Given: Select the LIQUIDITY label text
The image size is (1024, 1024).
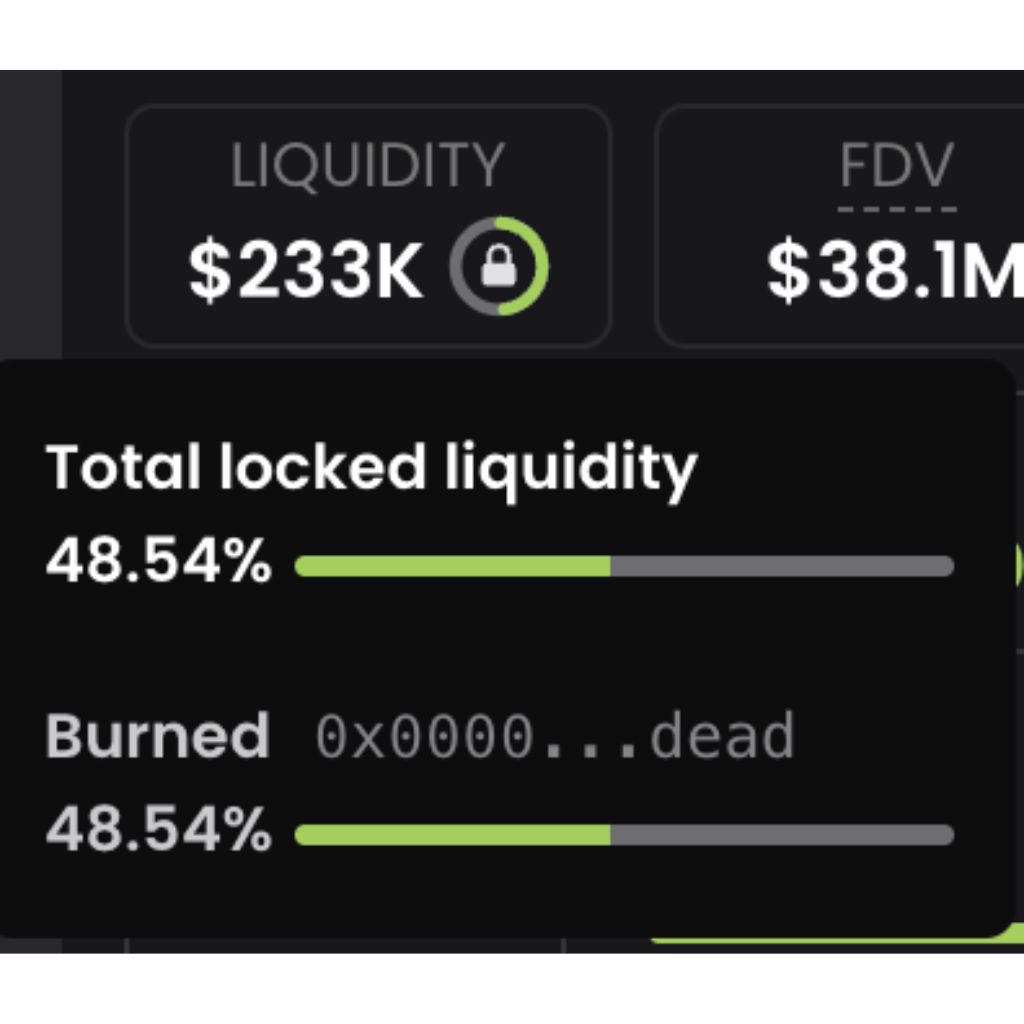Looking at the screenshot, I should pos(368,165).
